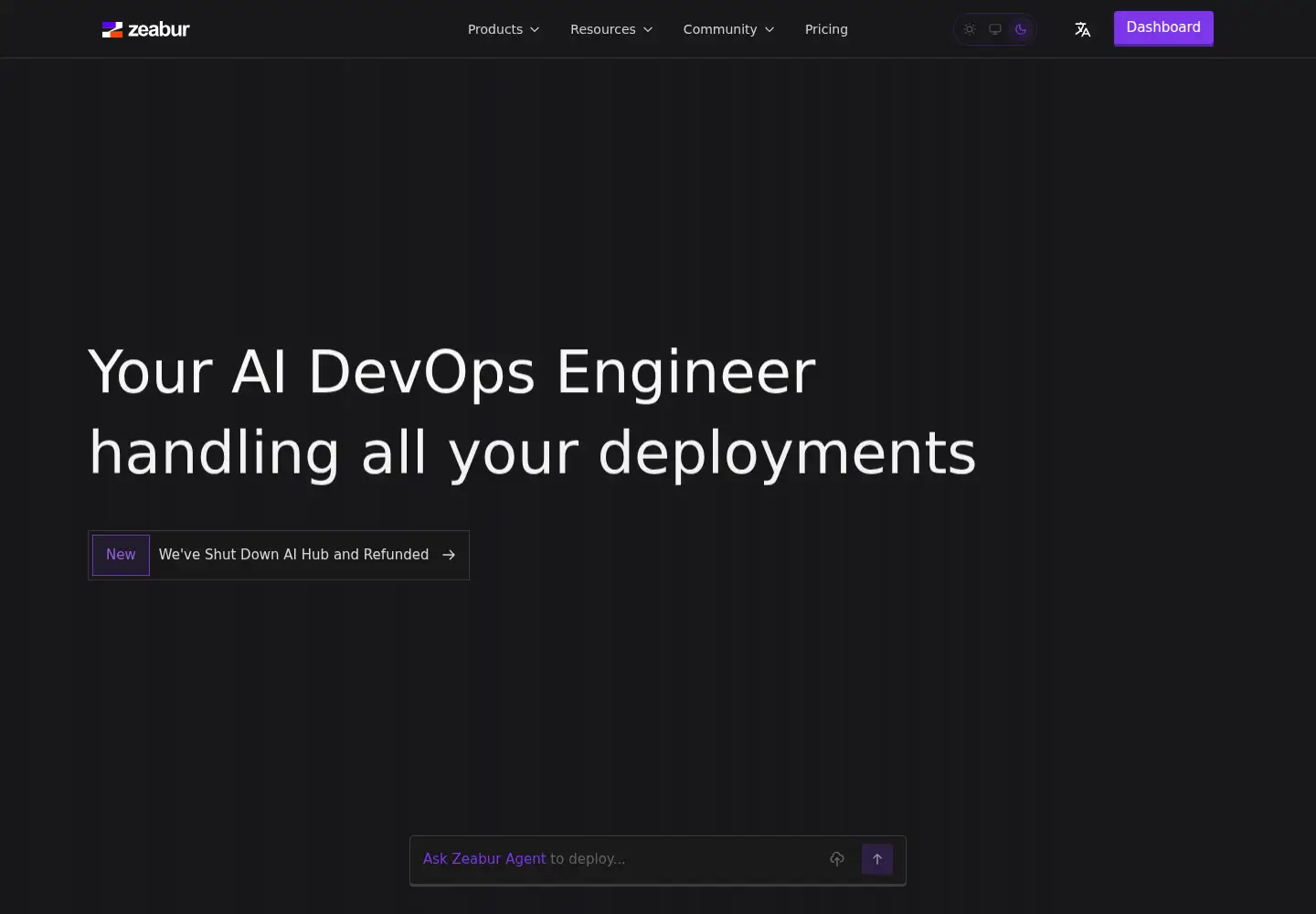1316x914 pixels.
Task: Click the New badge
Action: pyautogui.click(x=121, y=555)
